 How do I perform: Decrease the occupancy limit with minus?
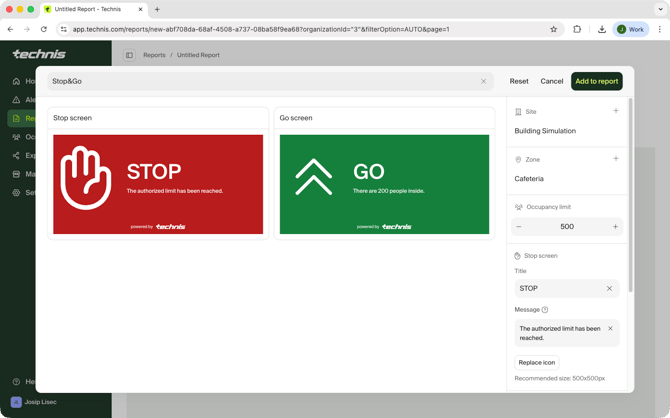click(519, 227)
